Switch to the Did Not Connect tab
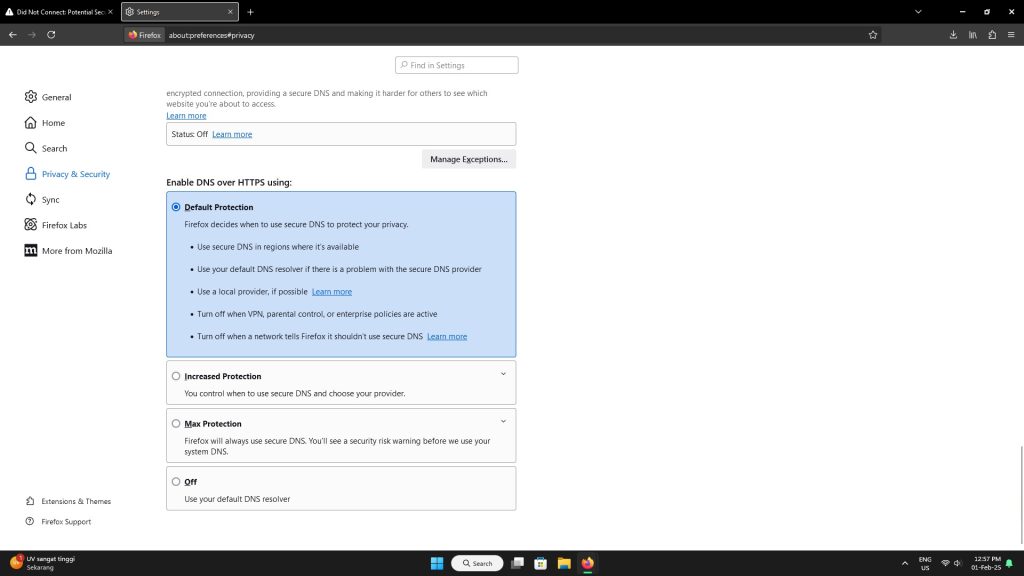This screenshot has width=1024, height=576. (60, 12)
